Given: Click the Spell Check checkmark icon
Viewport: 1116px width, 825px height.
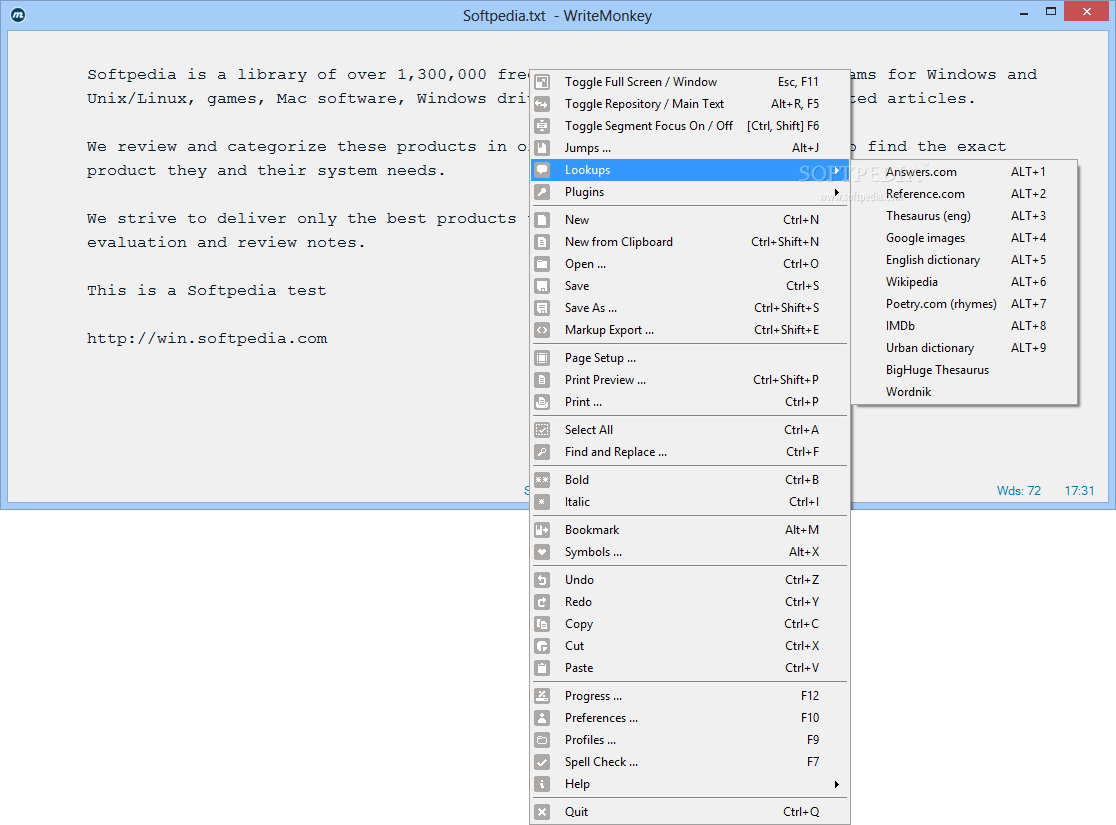Looking at the screenshot, I should pyautogui.click(x=542, y=762).
